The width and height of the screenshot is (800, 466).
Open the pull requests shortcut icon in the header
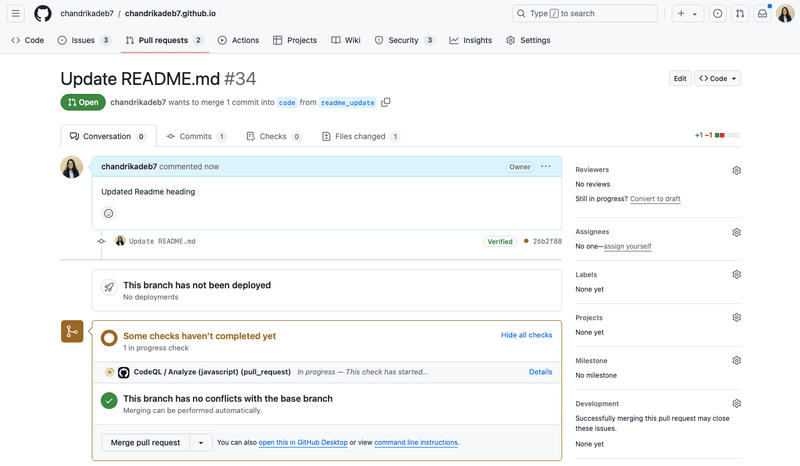740,13
